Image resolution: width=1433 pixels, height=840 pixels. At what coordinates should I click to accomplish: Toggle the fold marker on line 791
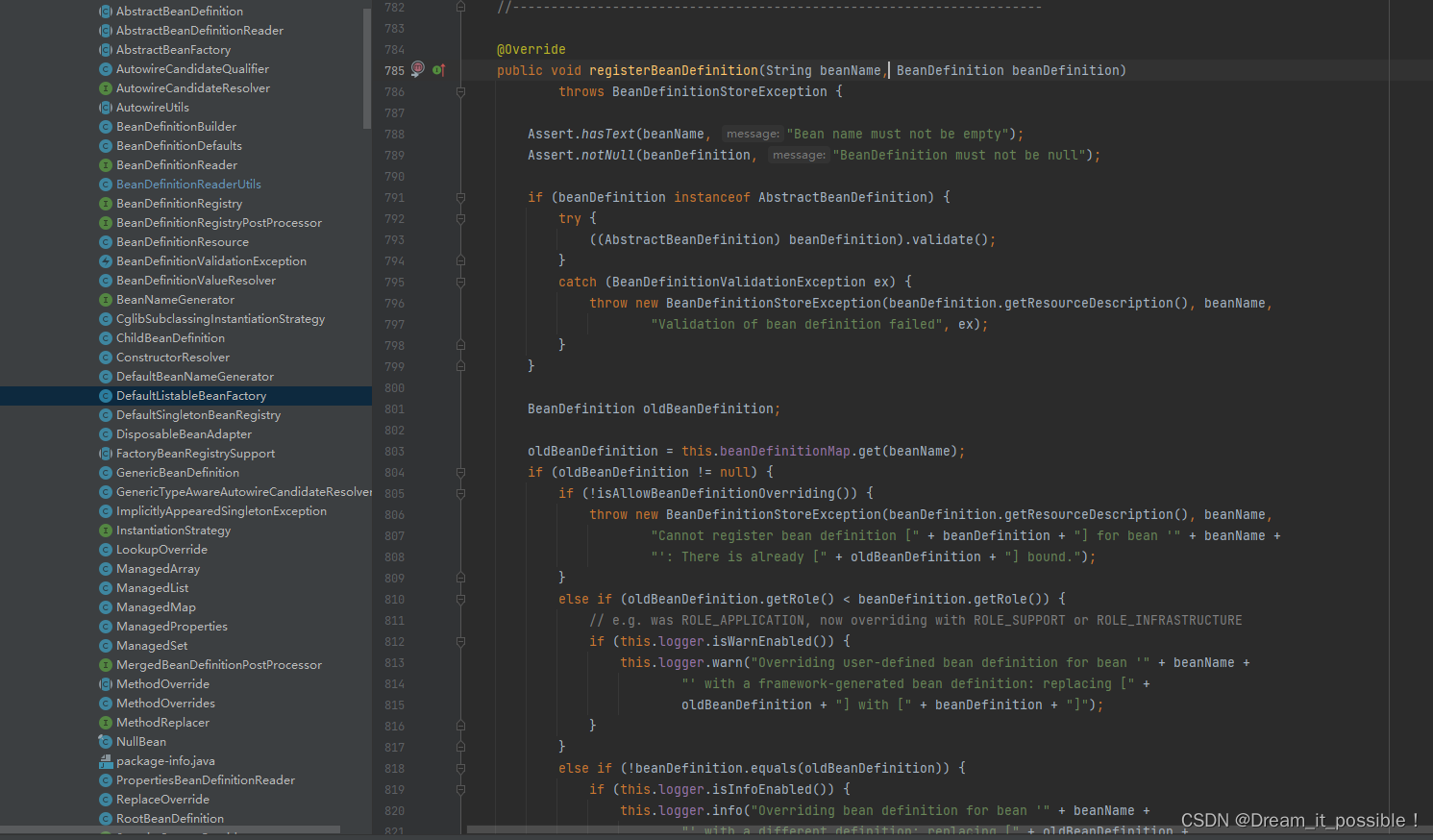coord(460,198)
